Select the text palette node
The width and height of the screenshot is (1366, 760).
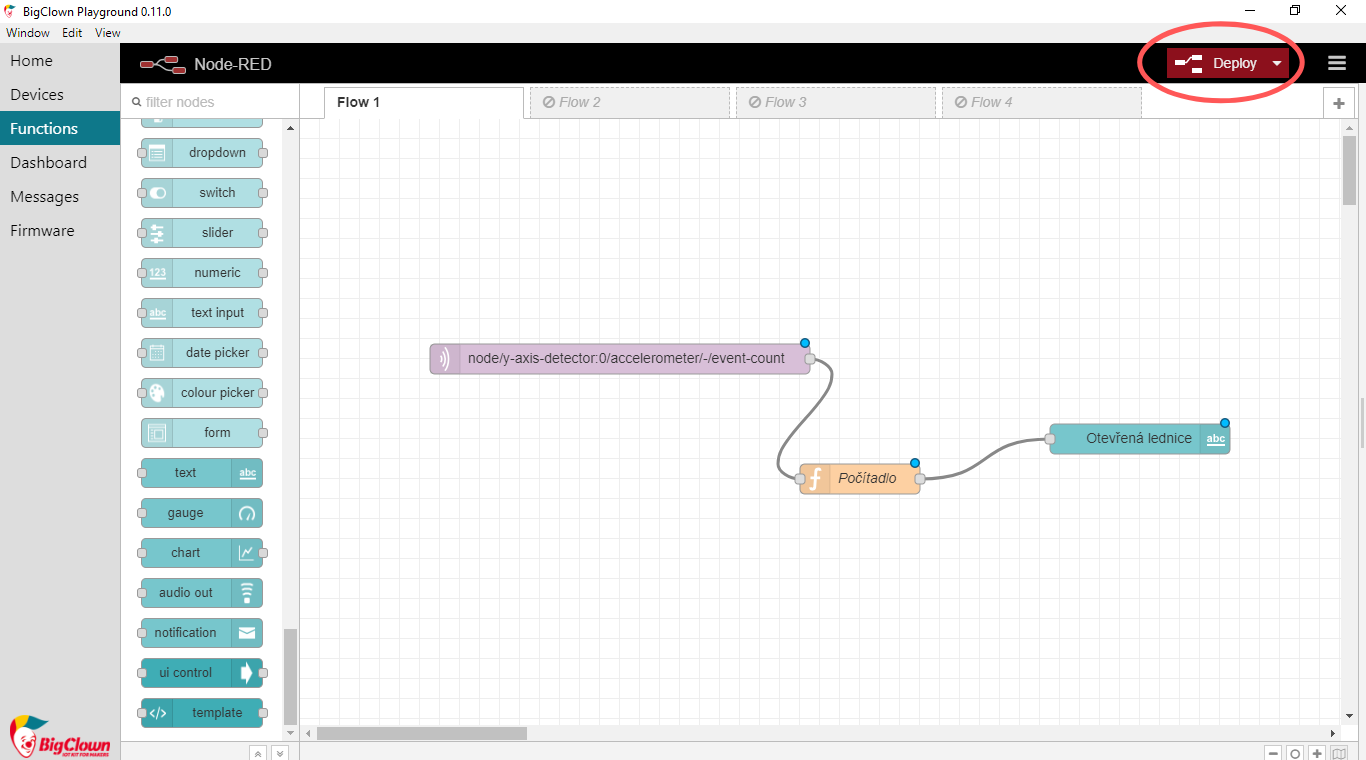coord(202,473)
